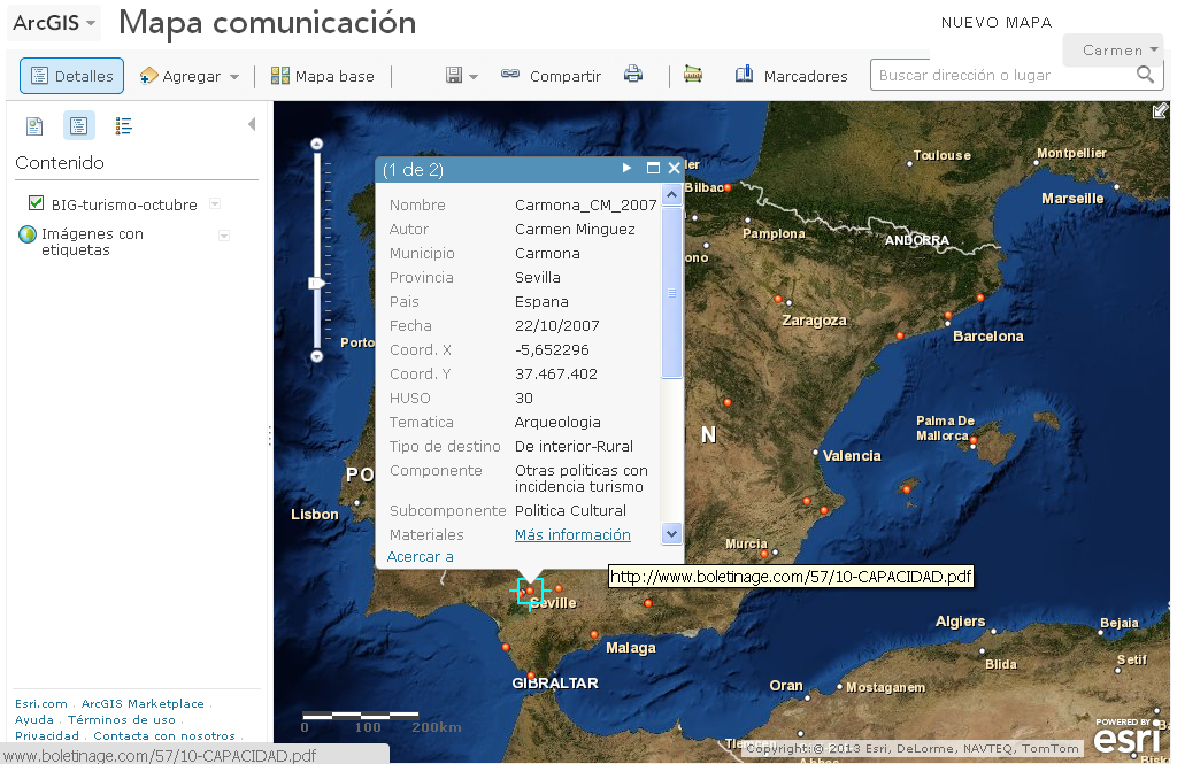Click the Contenido panel heading
This screenshot has height=764, width=1177.
point(59,163)
